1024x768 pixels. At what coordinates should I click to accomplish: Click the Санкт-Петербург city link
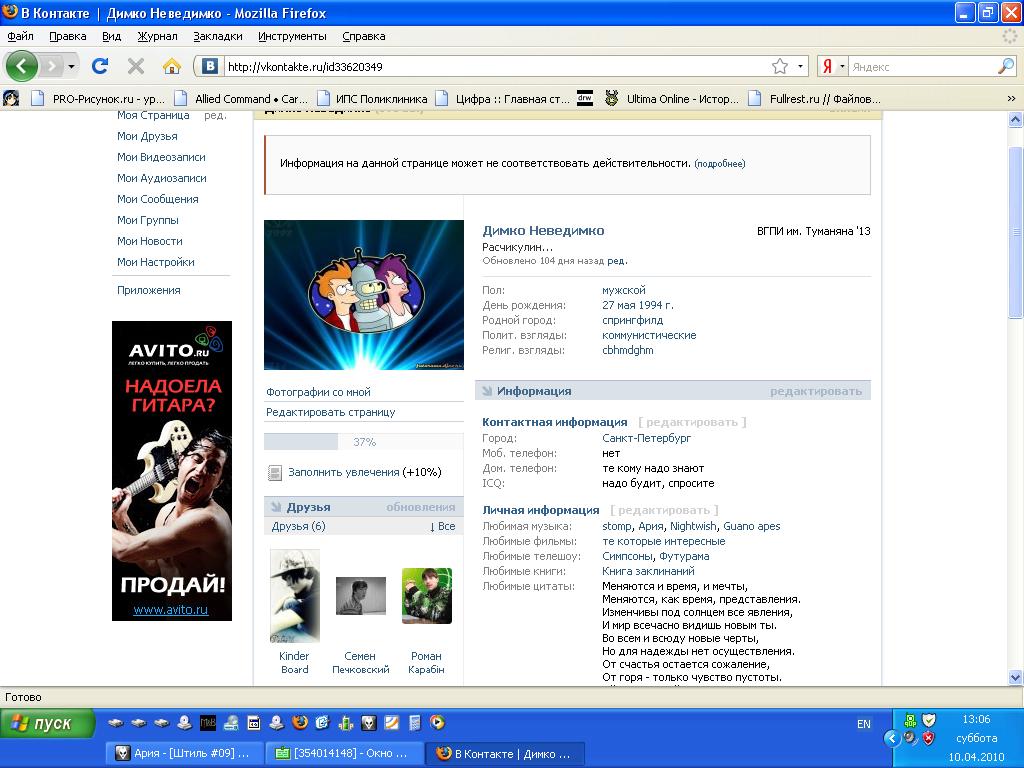coord(647,438)
